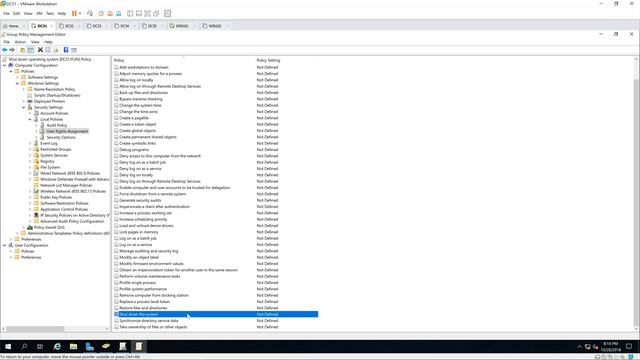Open the snapshot manager teal icon

(119, 13)
